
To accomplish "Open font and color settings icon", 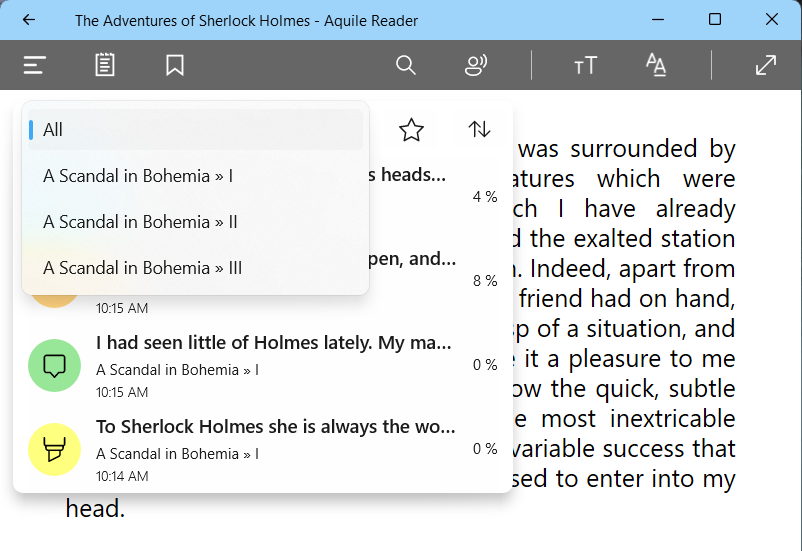I will click(x=656, y=65).
